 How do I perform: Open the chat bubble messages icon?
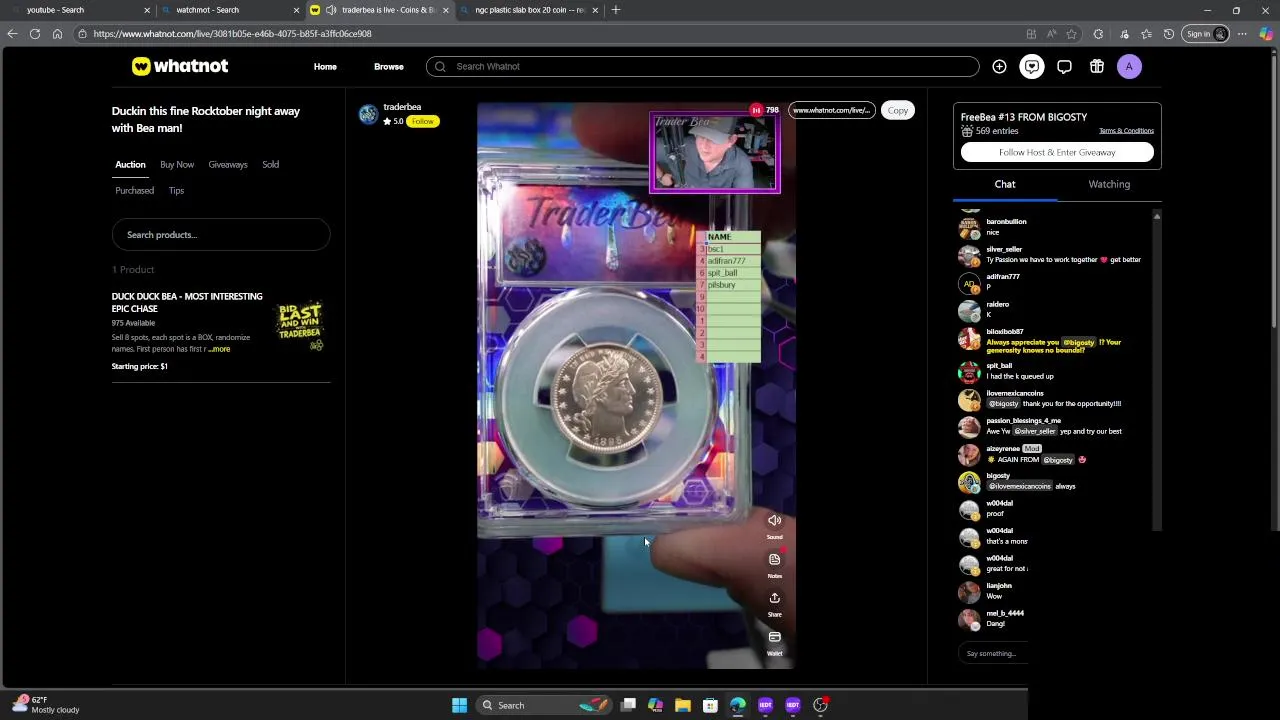tap(1064, 66)
